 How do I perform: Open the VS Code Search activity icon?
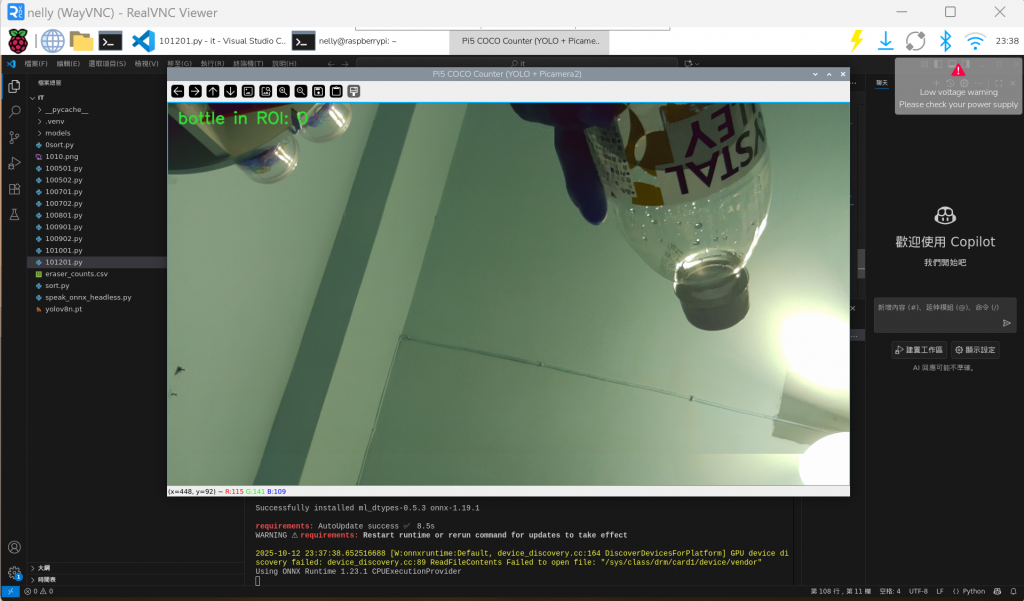pyautogui.click(x=14, y=112)
